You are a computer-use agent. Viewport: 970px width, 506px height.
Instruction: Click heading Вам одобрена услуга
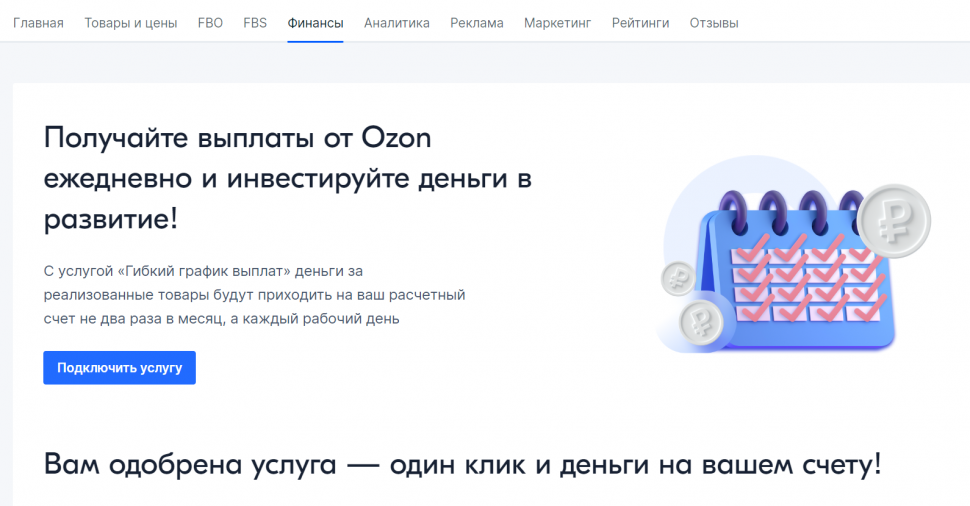pos(462,464)
